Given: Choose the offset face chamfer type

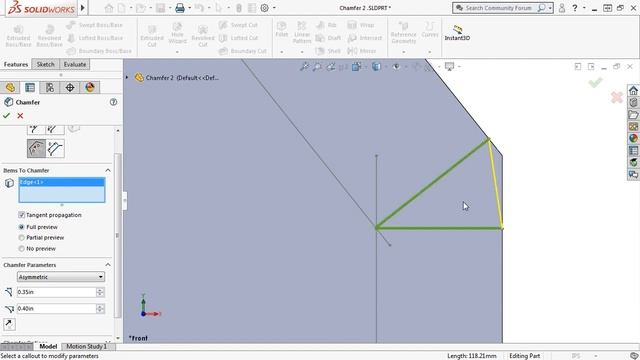Looking at the screenshot, I should [36, 149].
